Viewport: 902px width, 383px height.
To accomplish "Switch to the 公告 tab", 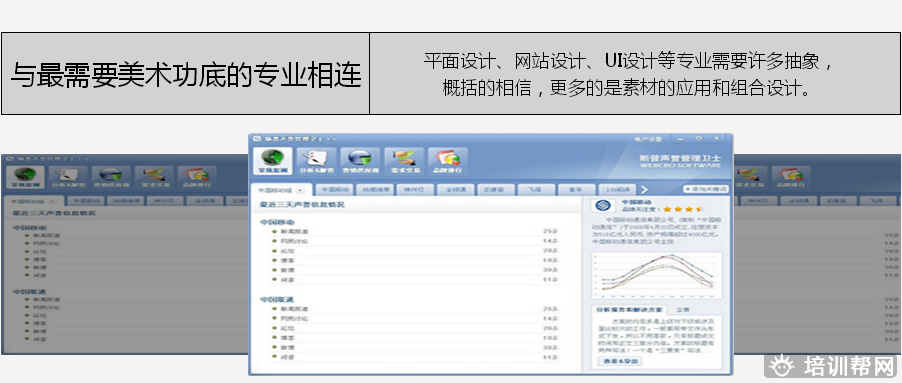I will coord(682,309).
